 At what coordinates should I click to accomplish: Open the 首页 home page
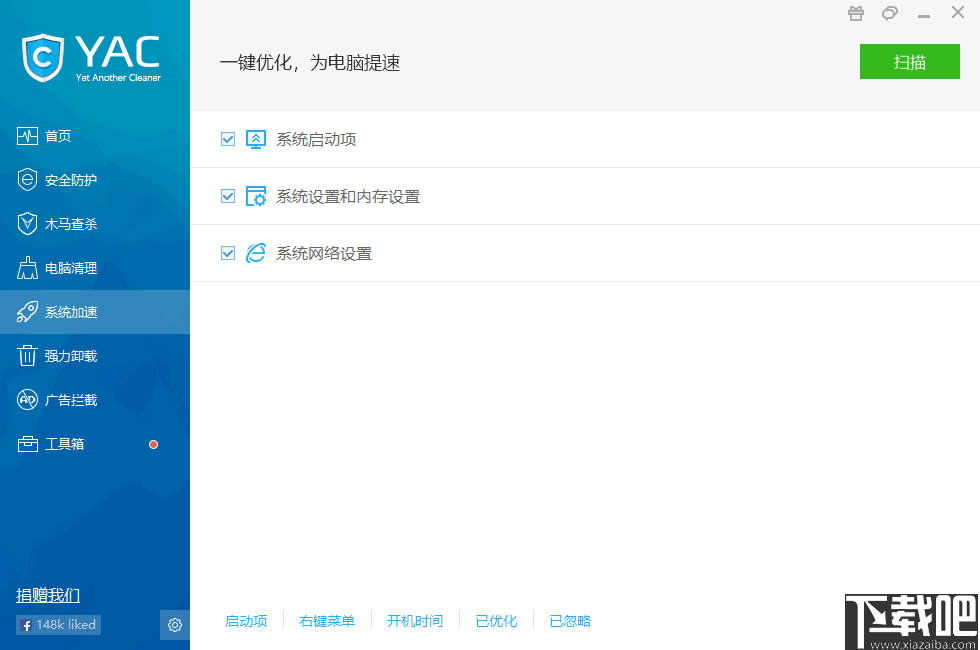[x=57, y=135]
